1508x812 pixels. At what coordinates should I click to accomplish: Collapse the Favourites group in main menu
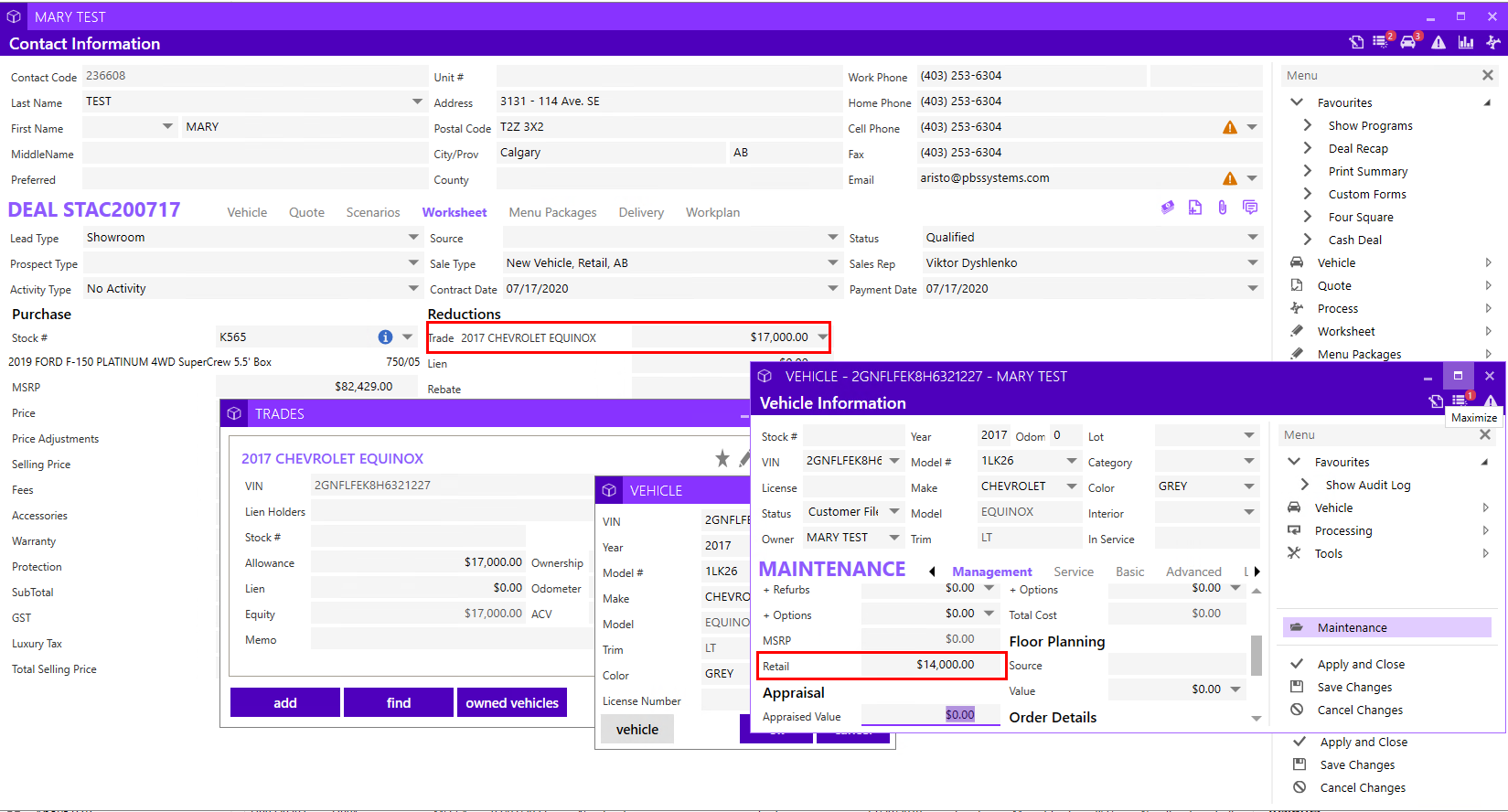pos(1296,102)
